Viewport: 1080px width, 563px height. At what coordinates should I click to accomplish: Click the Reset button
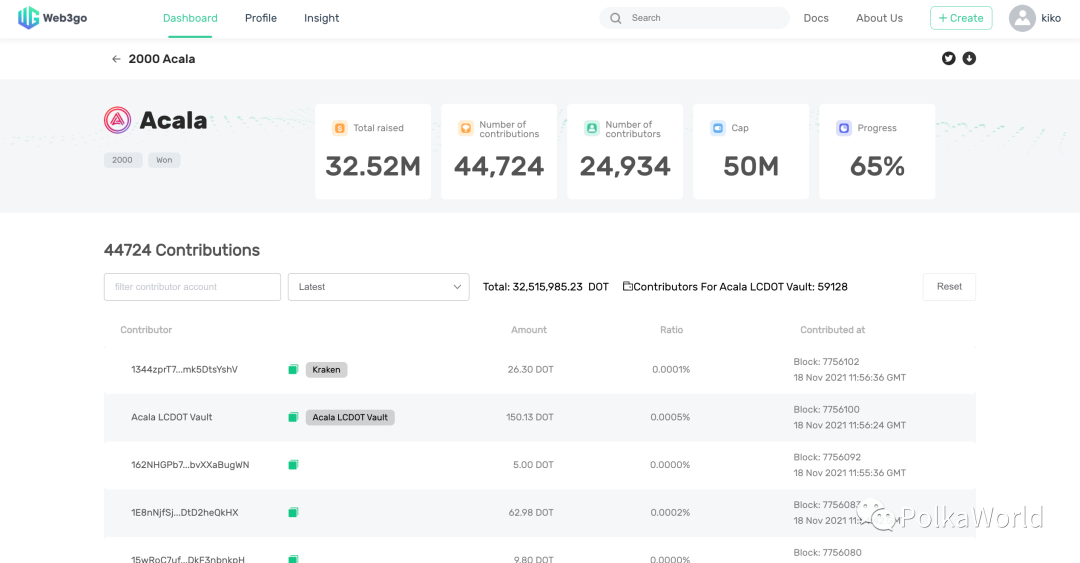coord(949,287)
